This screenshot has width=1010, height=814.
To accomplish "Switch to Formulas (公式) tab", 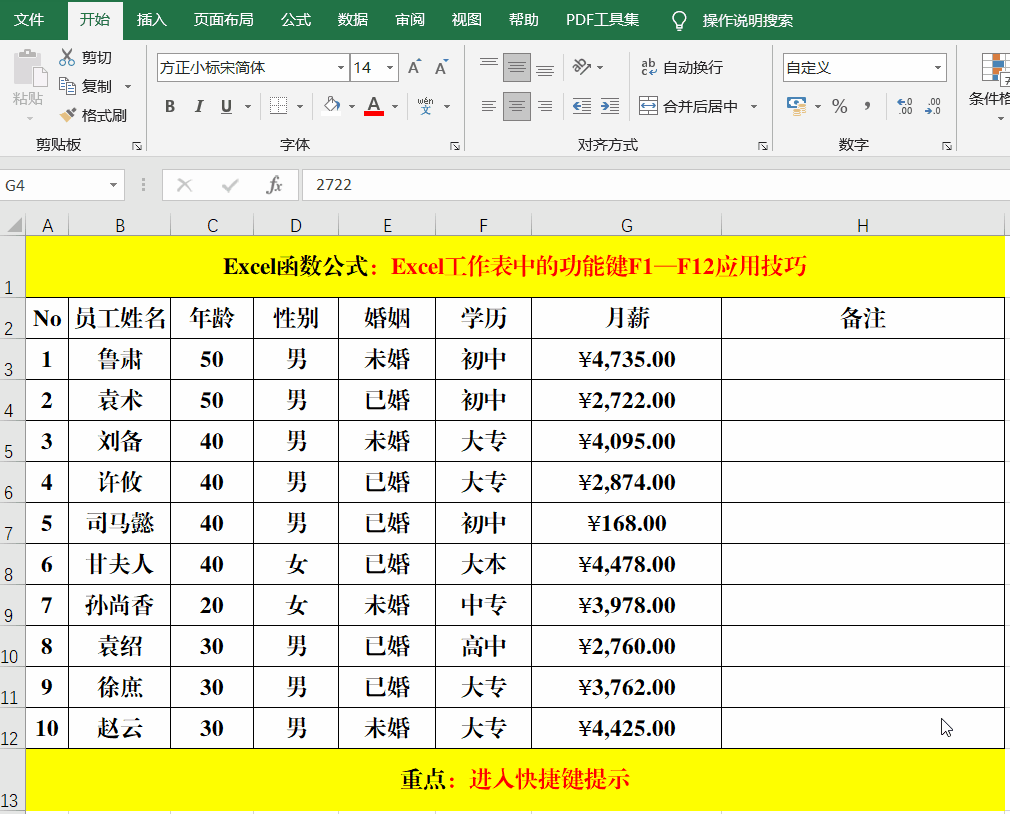I will coord(296,20).
